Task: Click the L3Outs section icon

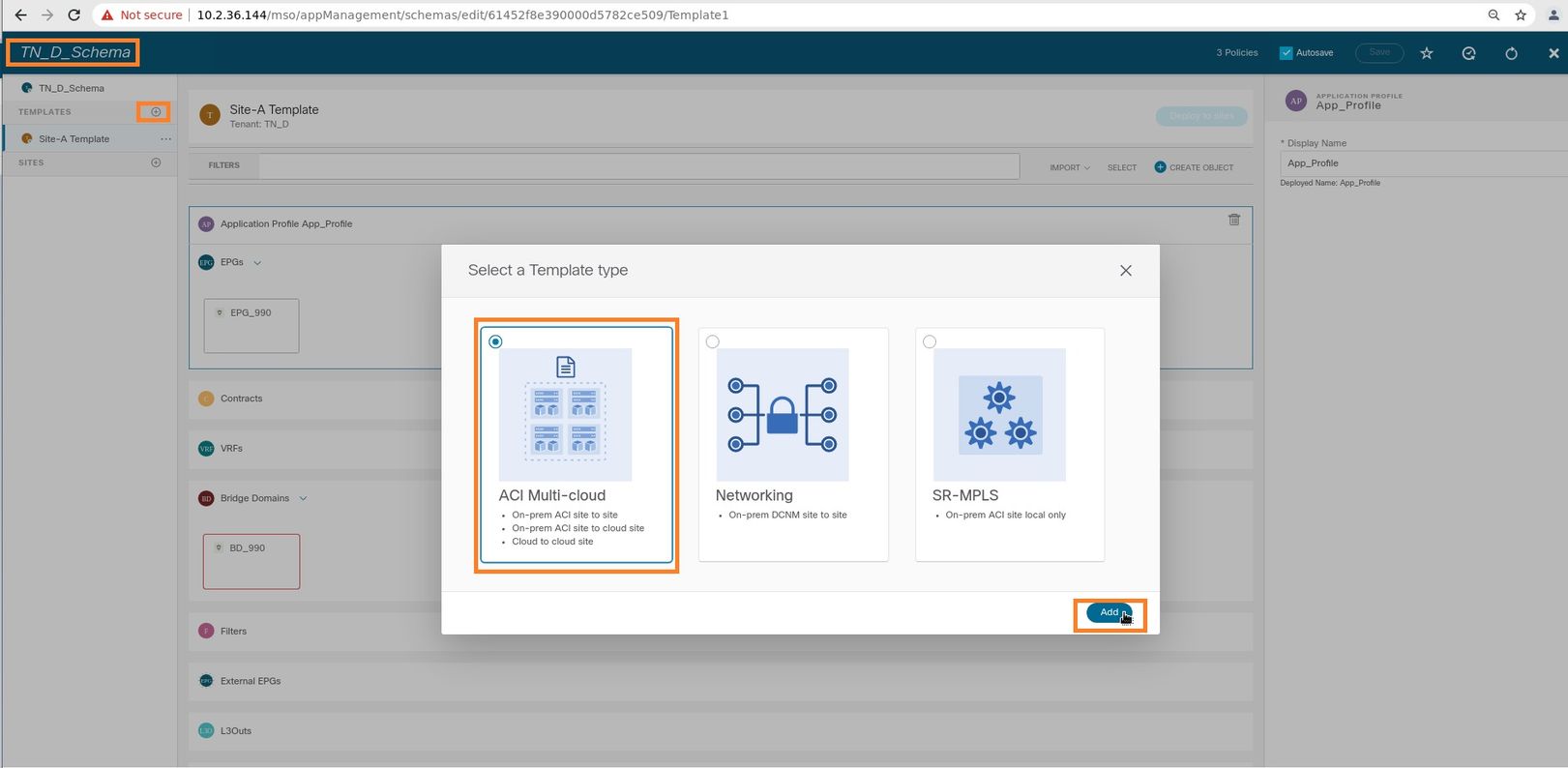Action: coord(206,731)
